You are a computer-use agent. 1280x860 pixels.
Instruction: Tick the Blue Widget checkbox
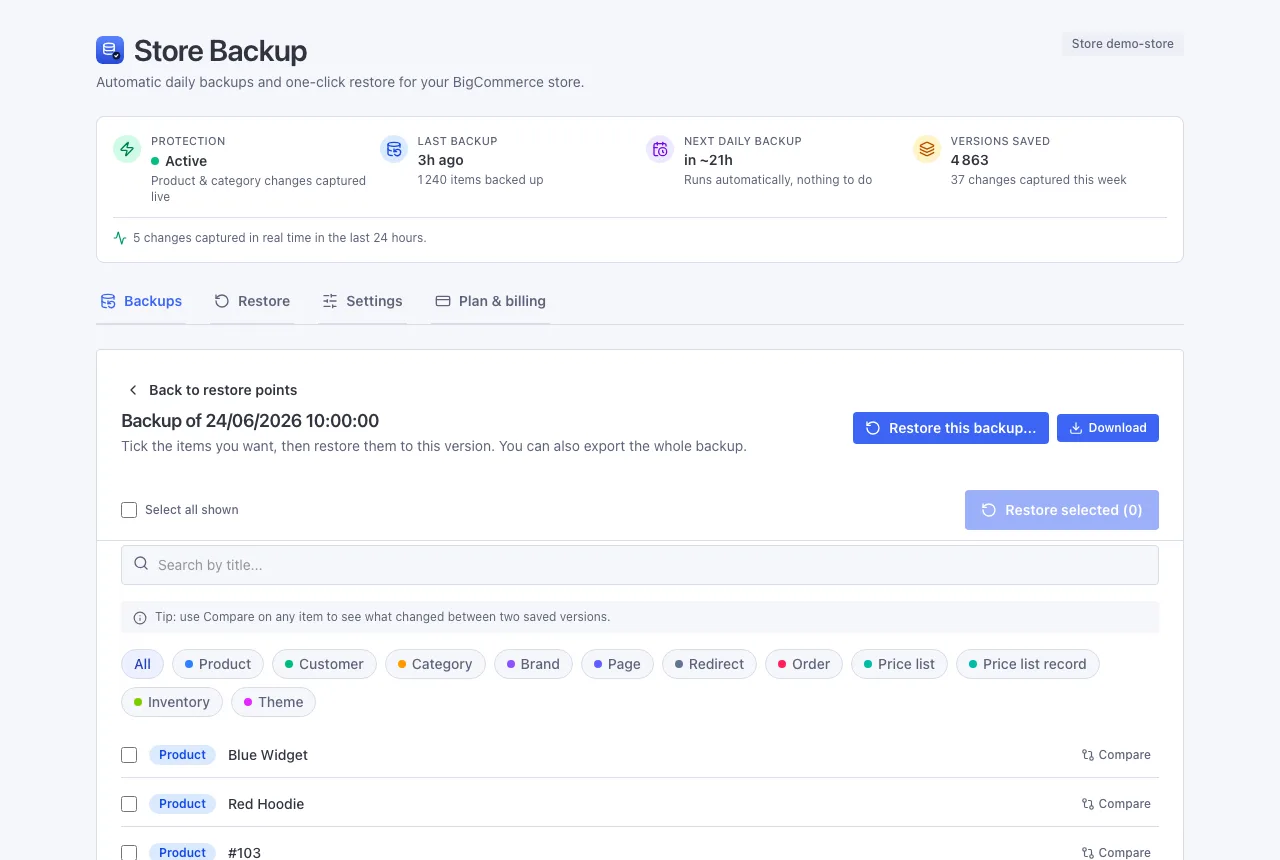tap(129, 755)
